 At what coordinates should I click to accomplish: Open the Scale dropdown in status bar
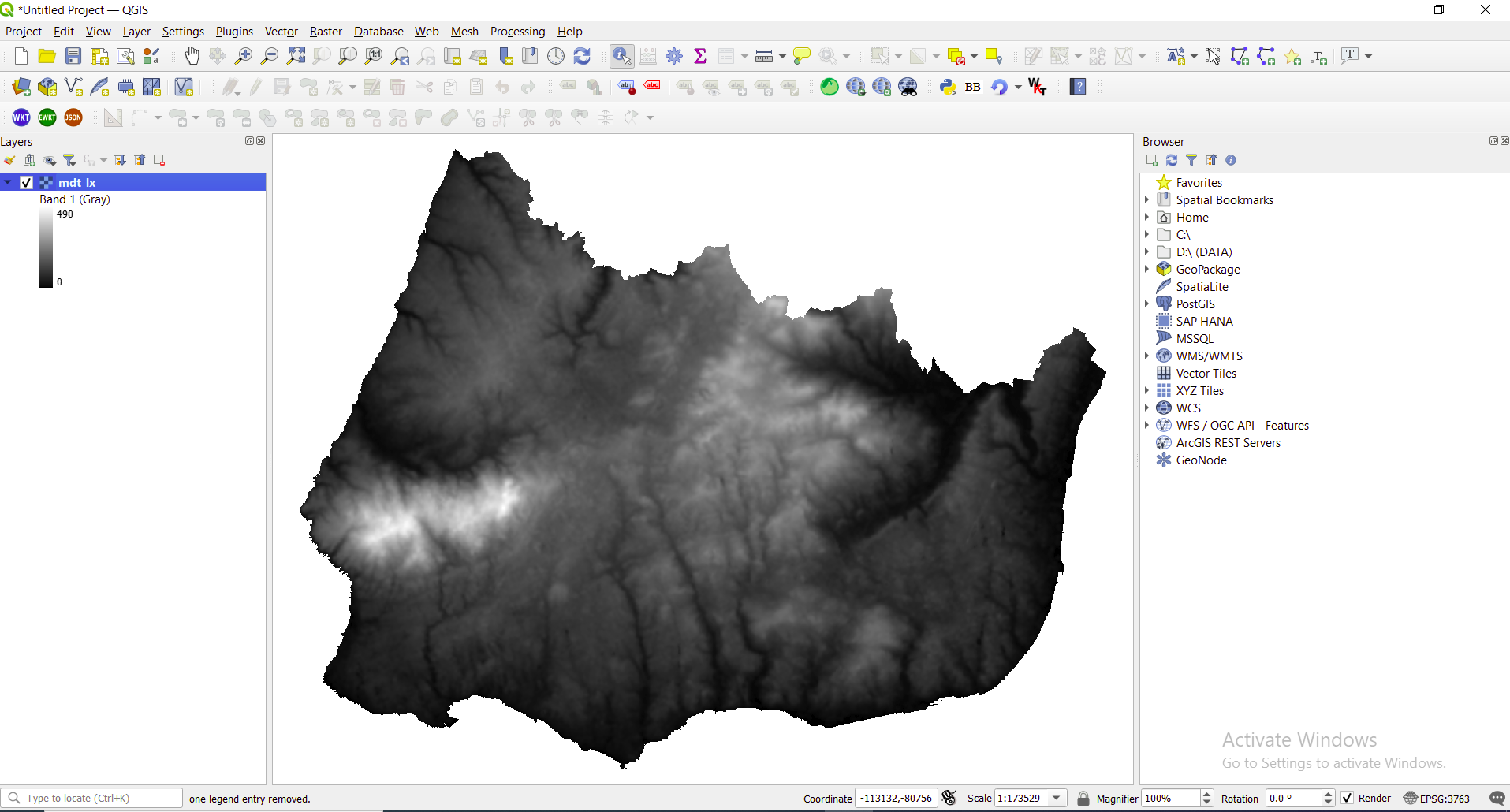click(1057, 798)
